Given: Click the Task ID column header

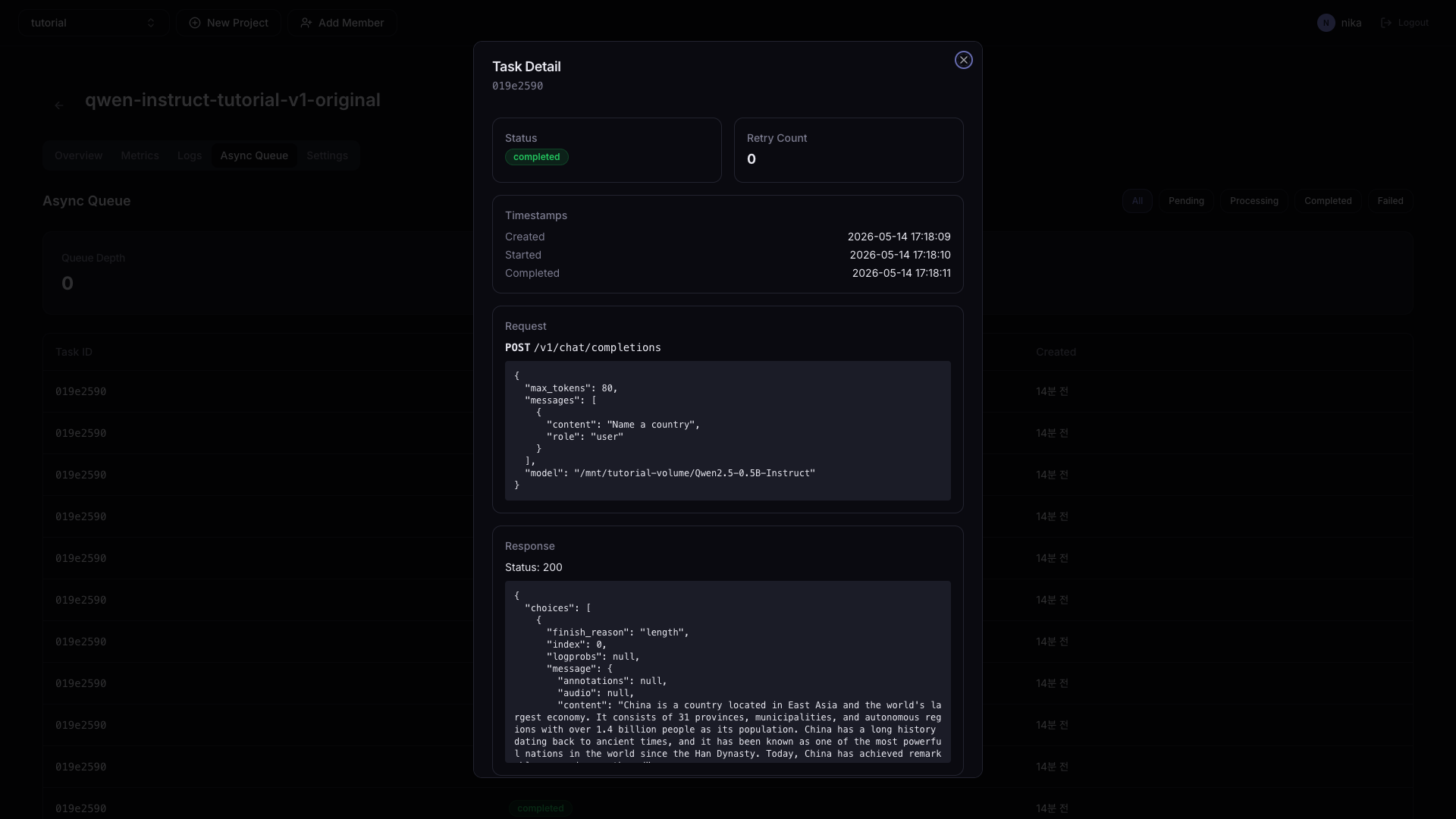Looking at the screenshot, I should [x=74, y=352].
